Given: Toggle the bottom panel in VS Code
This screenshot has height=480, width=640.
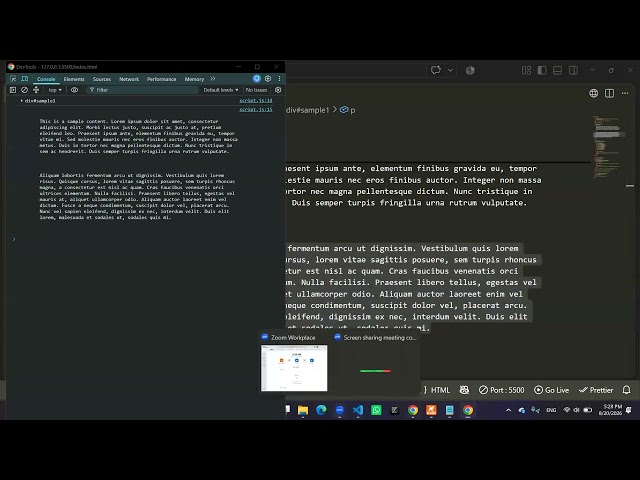Looking at the screenshot, I should point(558,70).
